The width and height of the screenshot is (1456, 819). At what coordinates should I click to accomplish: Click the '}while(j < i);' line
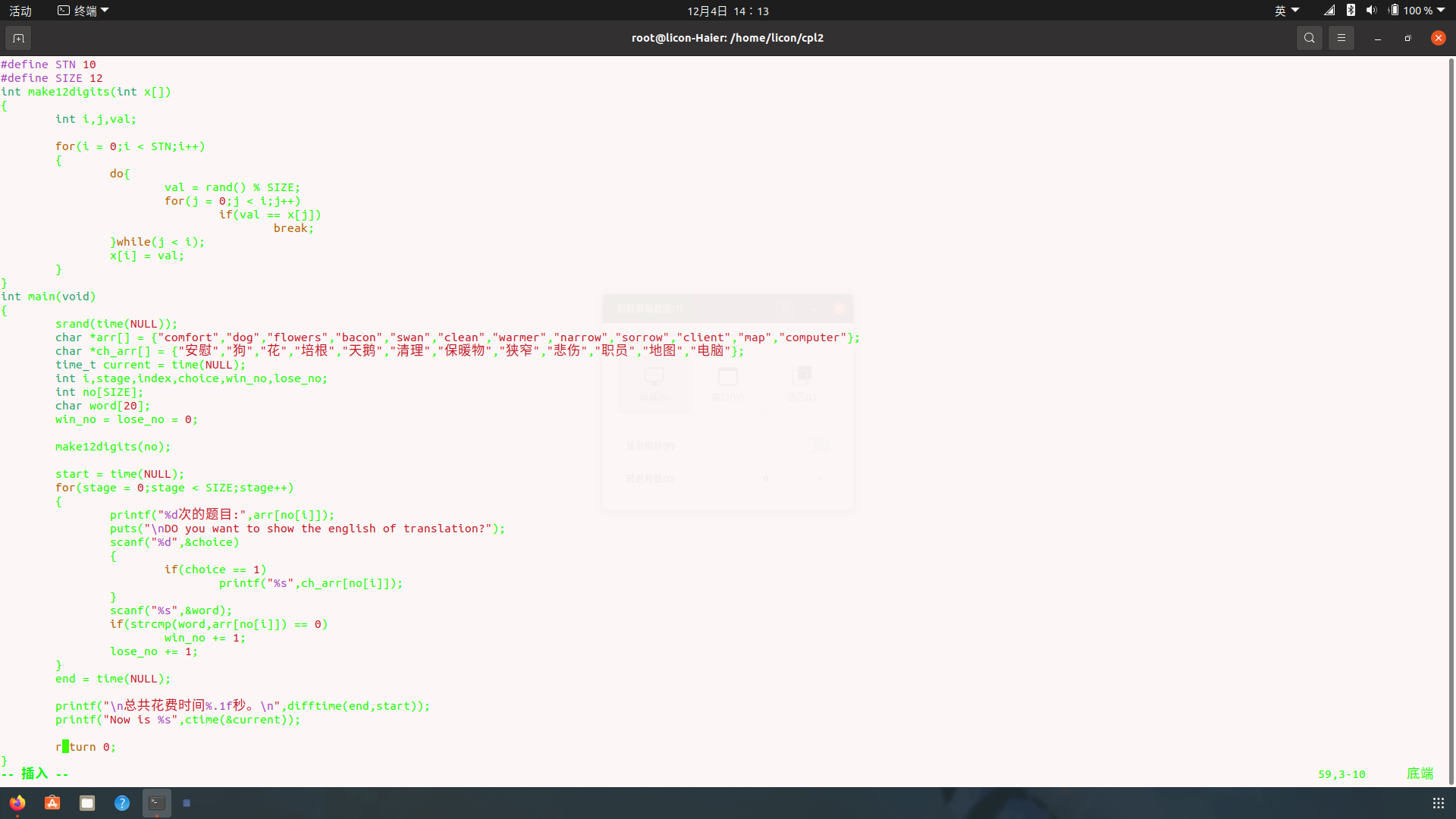157,242
